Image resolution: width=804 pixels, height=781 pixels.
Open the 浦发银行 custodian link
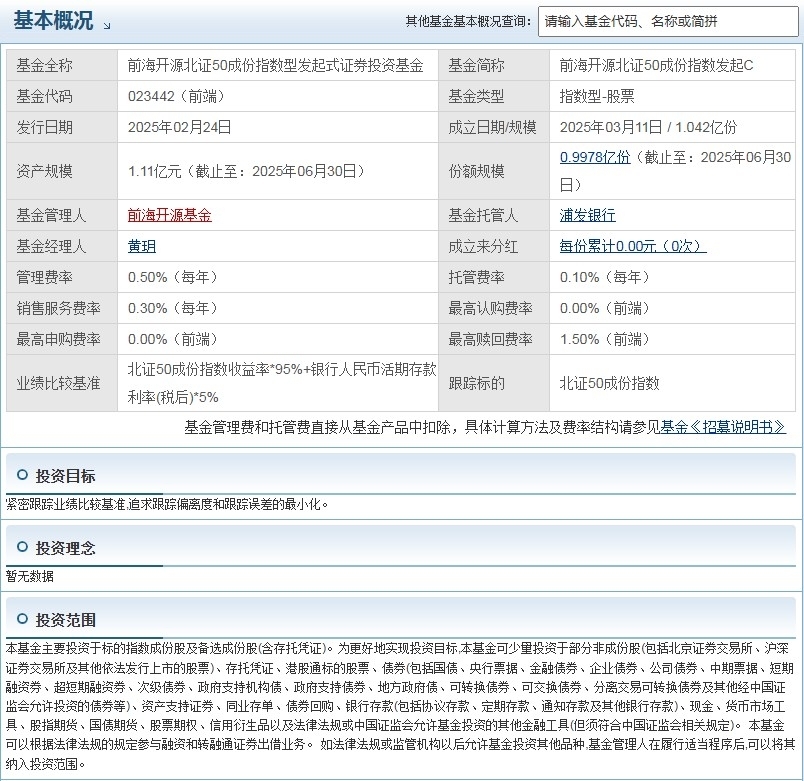(588, 215)
